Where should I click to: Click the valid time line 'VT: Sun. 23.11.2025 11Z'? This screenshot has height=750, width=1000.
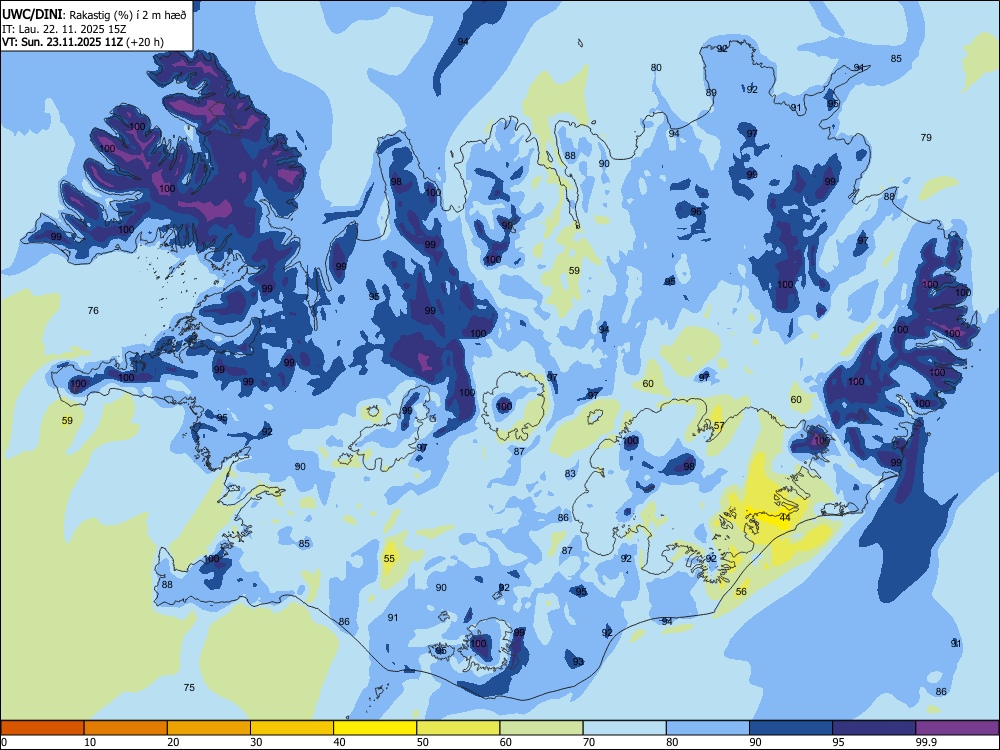tap(62, 42)
